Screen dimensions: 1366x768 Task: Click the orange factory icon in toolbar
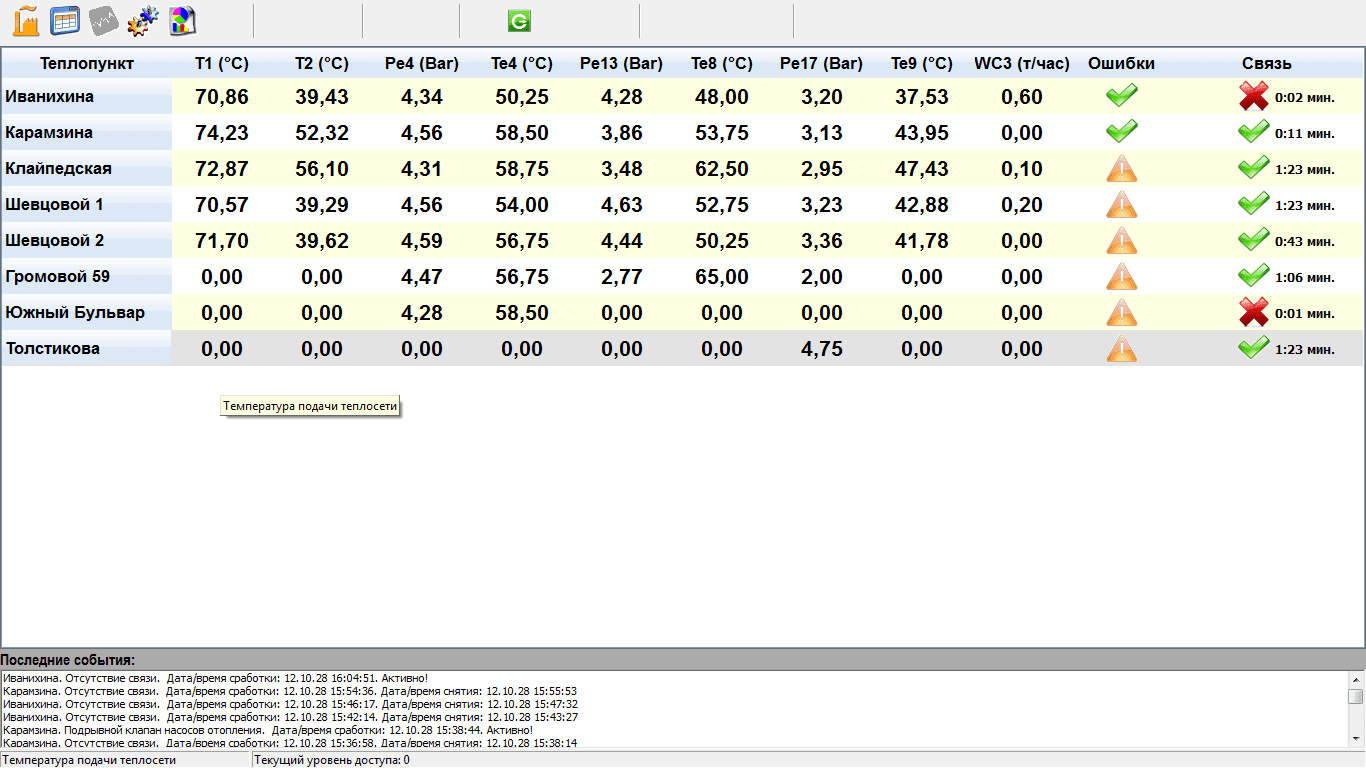[26, 20]
